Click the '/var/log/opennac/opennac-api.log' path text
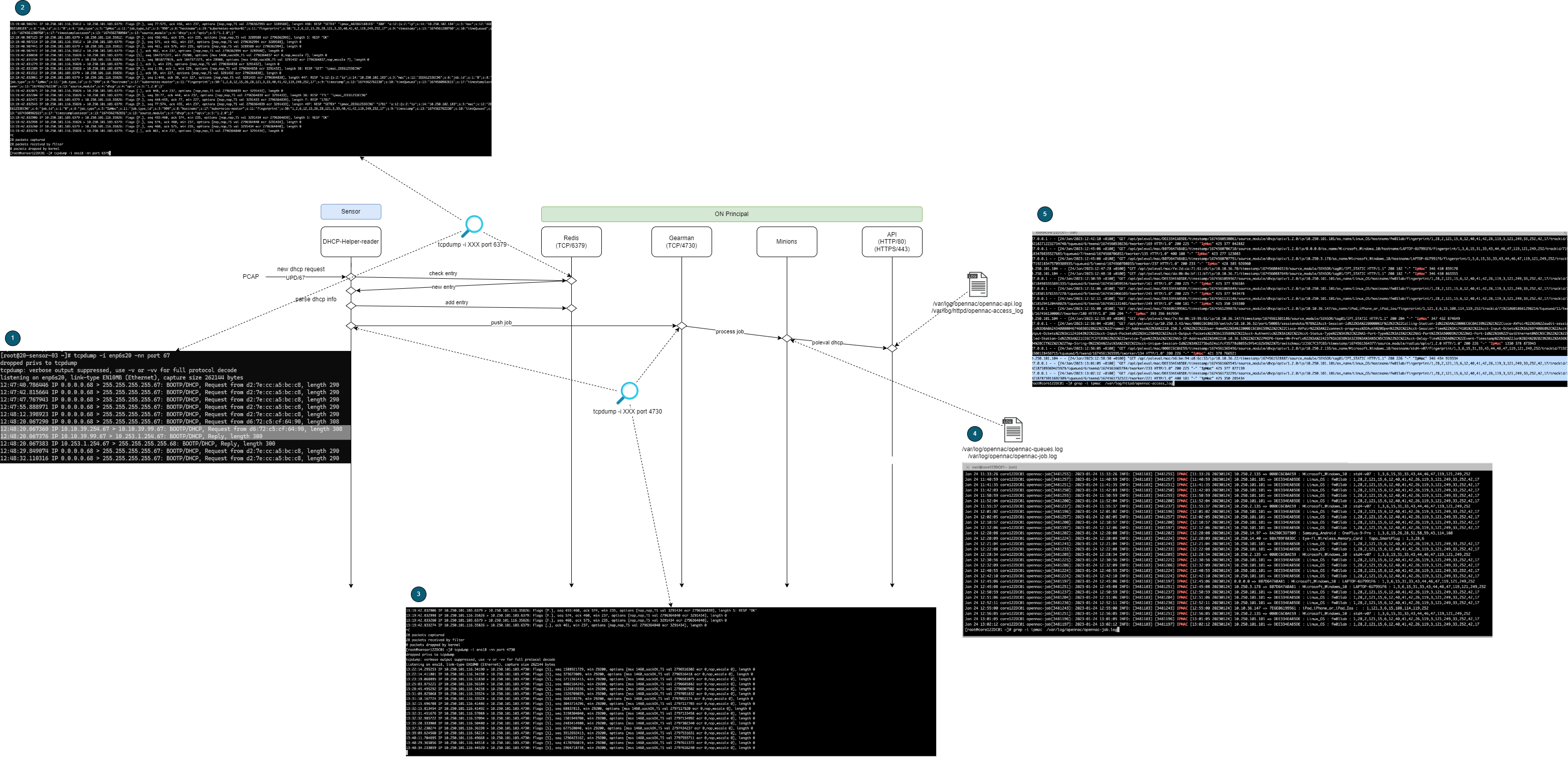The height and width of the screenshot is (757, 1568). pos(977,304)
